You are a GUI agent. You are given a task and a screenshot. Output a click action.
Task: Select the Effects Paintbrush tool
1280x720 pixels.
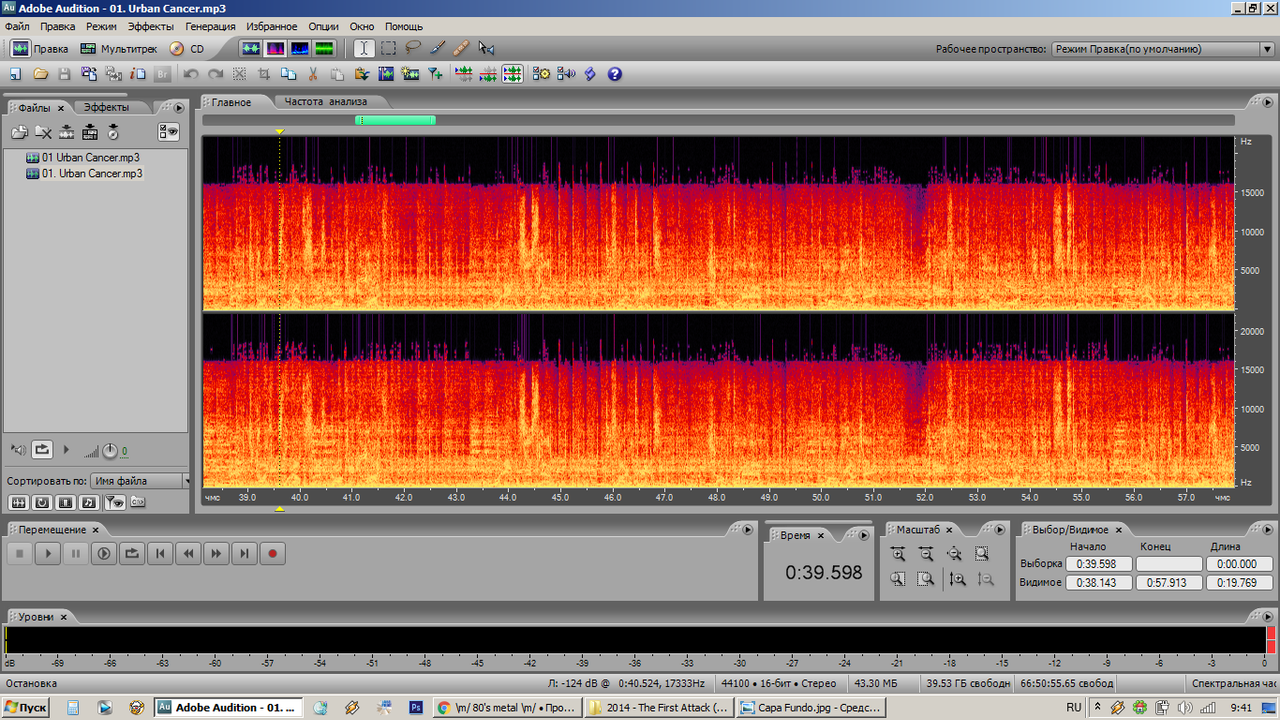(437, 48)
